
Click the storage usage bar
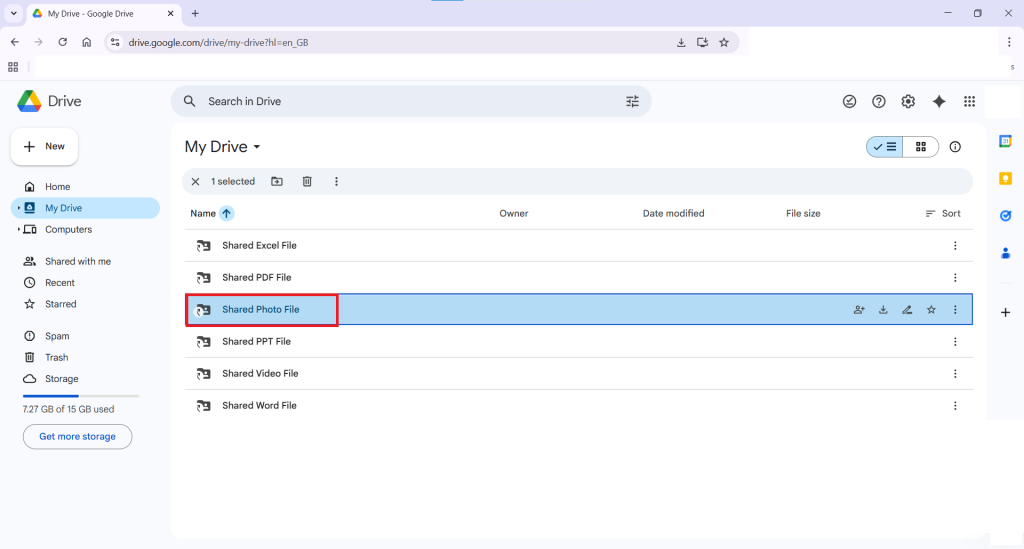coord(80,396)
